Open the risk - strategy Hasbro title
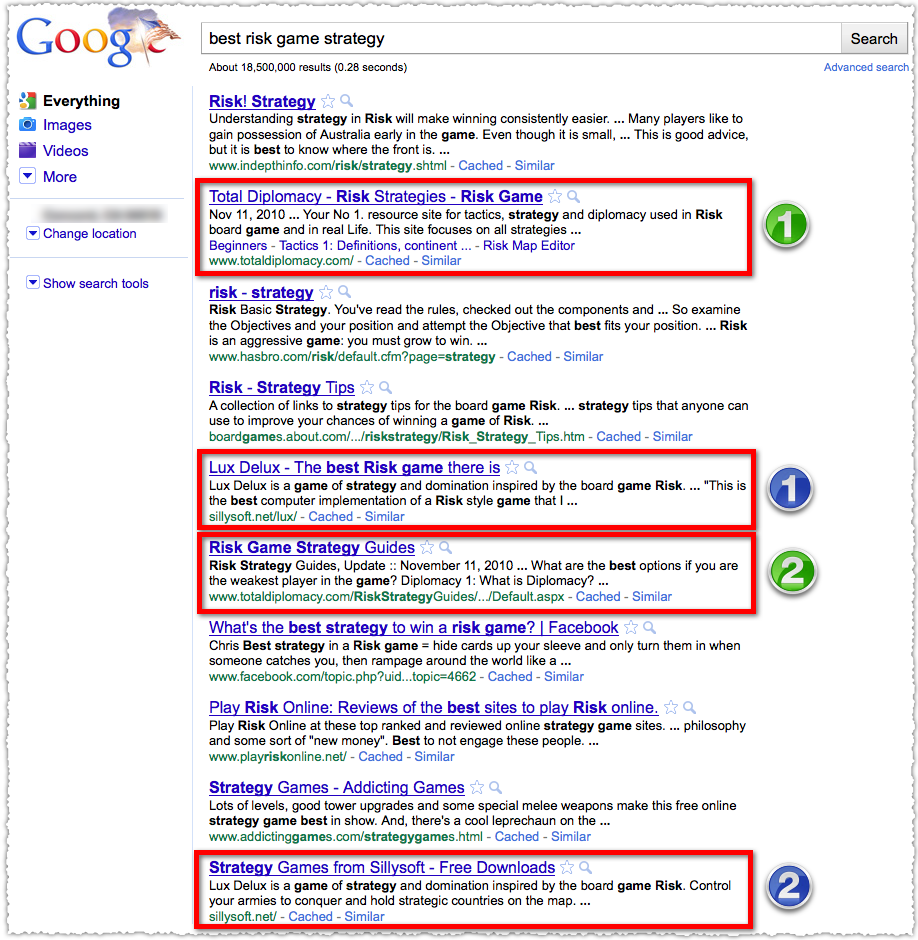 261,293
